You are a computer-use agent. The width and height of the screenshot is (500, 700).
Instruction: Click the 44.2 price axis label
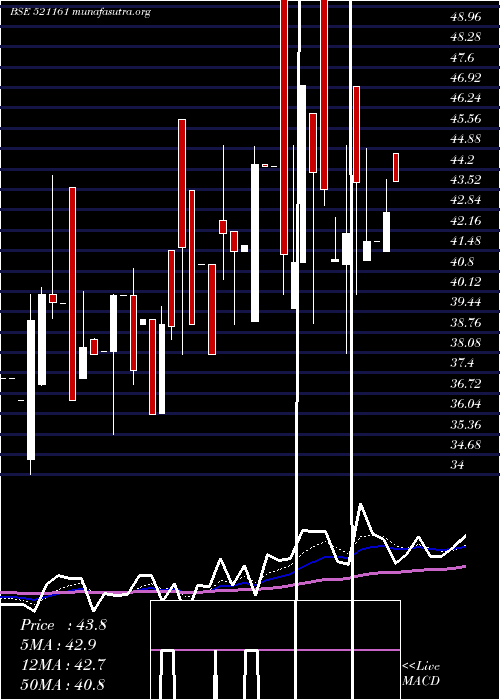pyautogui.click(x=462, y=160)
